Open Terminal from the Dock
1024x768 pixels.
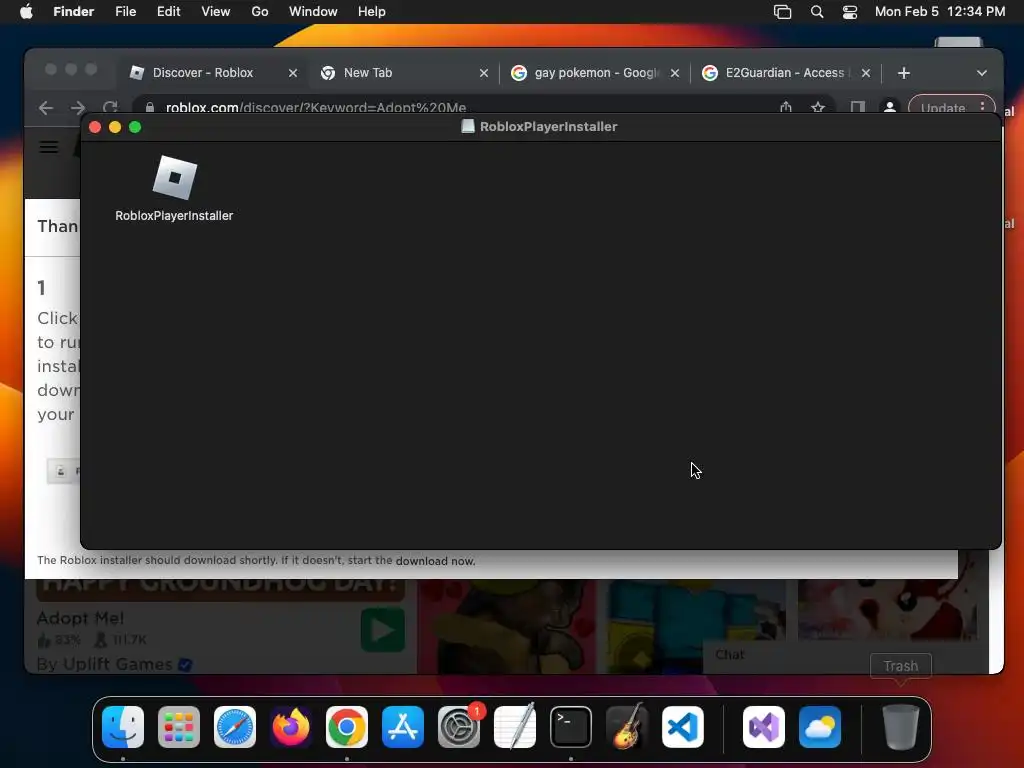[x=571, y=727]
